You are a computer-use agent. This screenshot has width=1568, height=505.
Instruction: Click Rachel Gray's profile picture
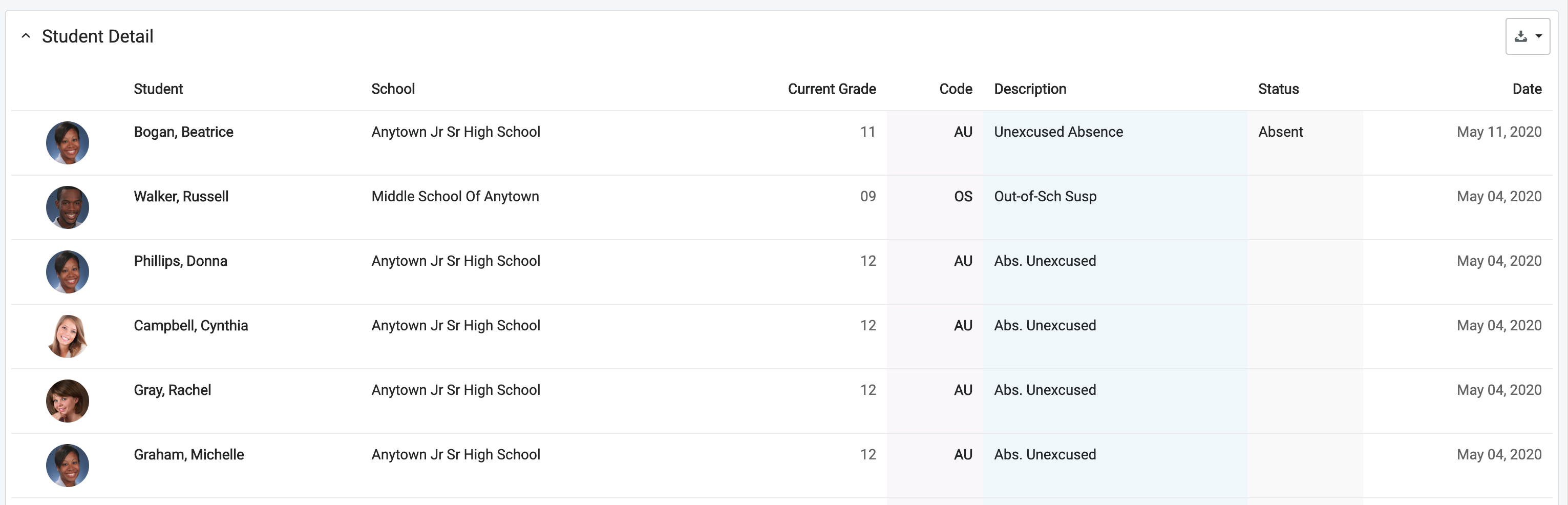(x=68, y=401)
